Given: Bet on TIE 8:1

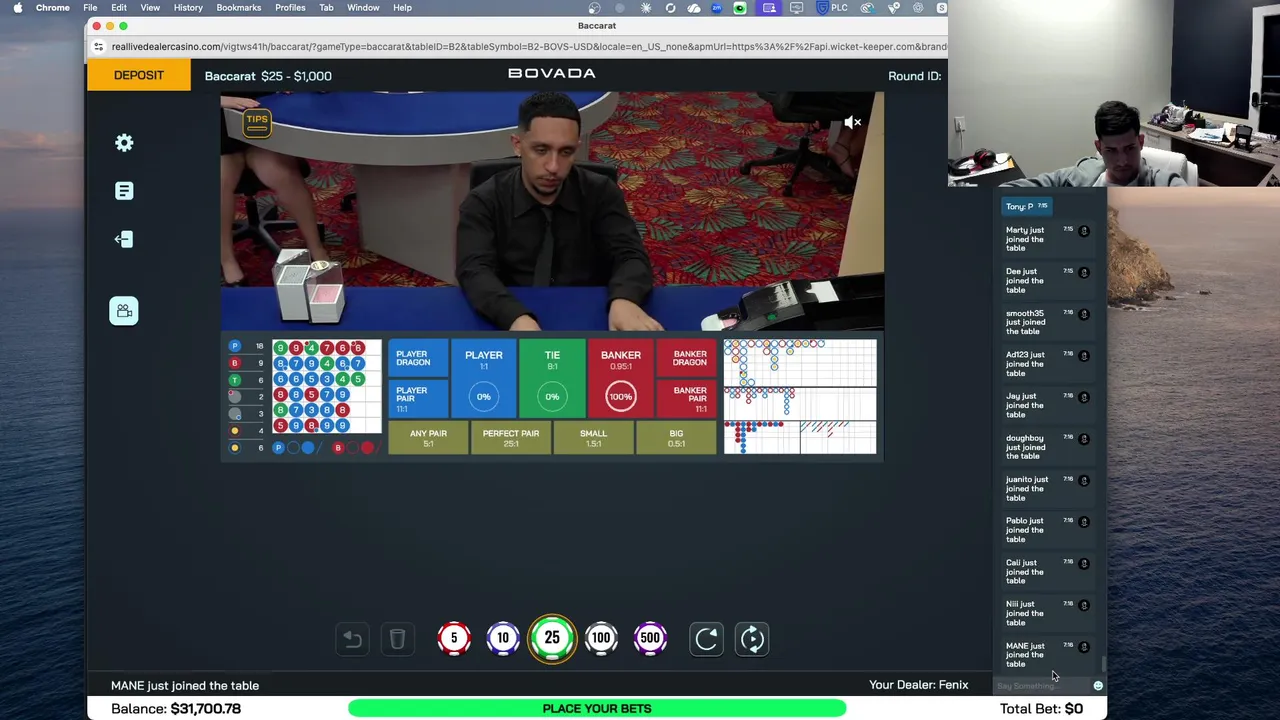Looking at the screenshot, I should [552, 379].
